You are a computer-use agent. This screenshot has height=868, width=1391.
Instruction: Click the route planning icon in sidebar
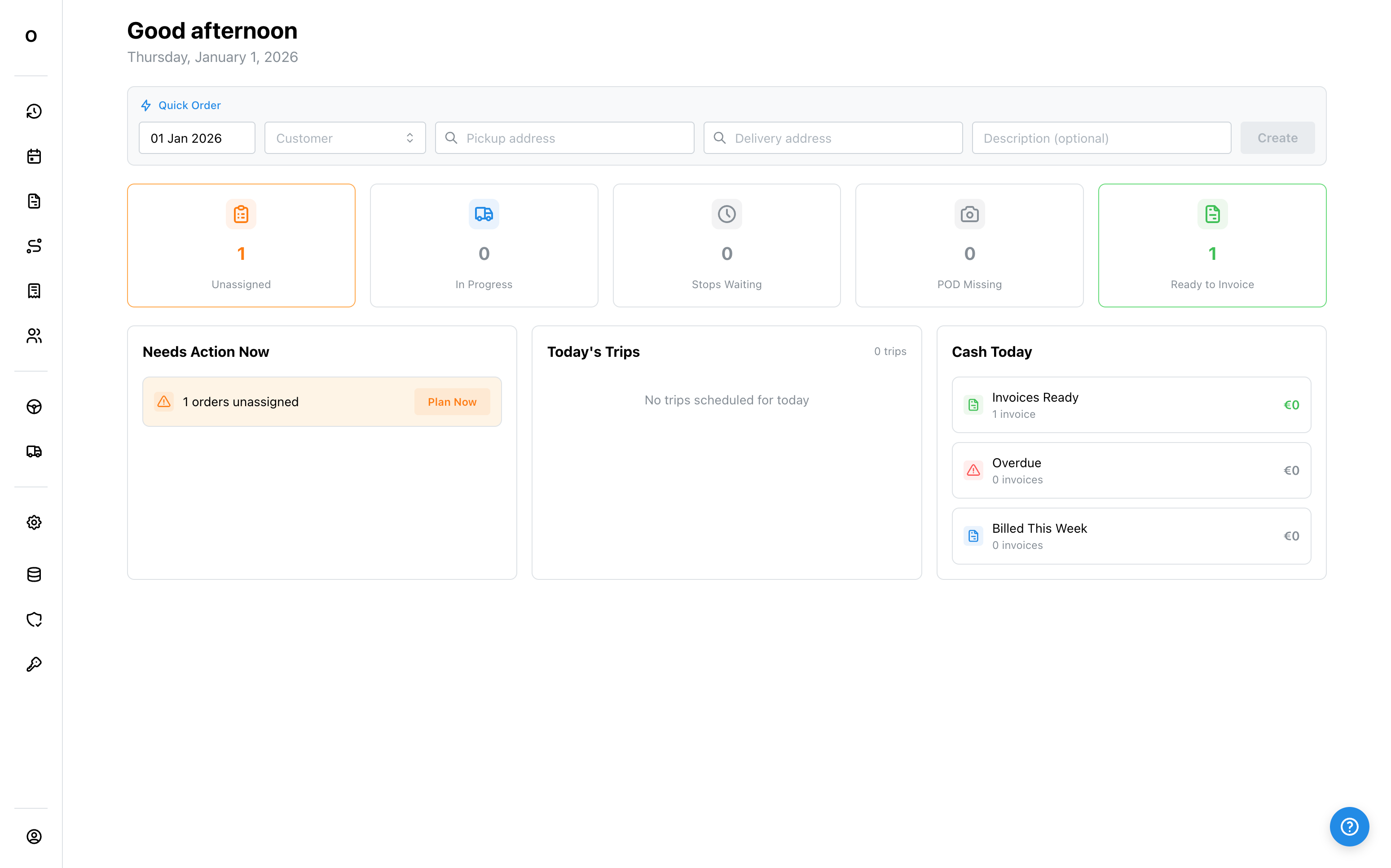[x=34, y=245]
